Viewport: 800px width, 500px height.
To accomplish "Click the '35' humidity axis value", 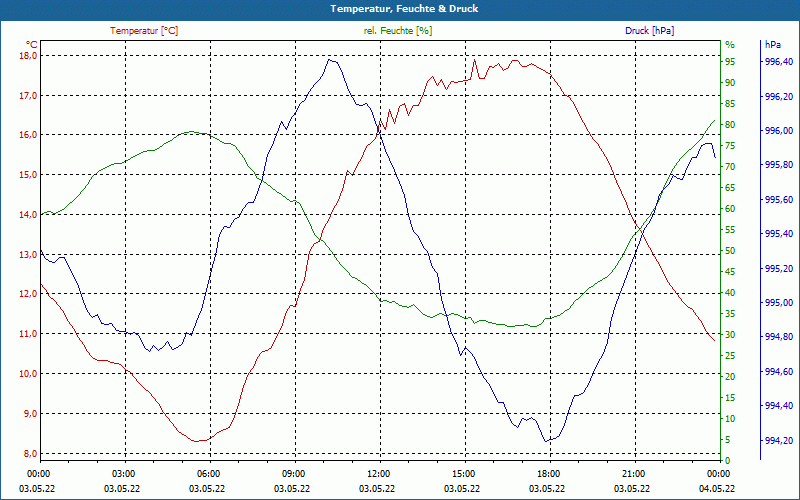I will click(x=730, y=314).
